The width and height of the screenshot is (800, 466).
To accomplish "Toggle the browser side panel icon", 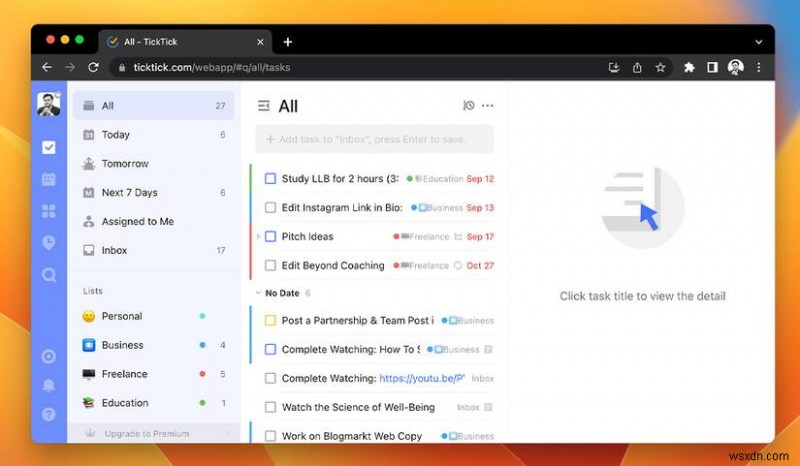I will (x=712, y=67).
